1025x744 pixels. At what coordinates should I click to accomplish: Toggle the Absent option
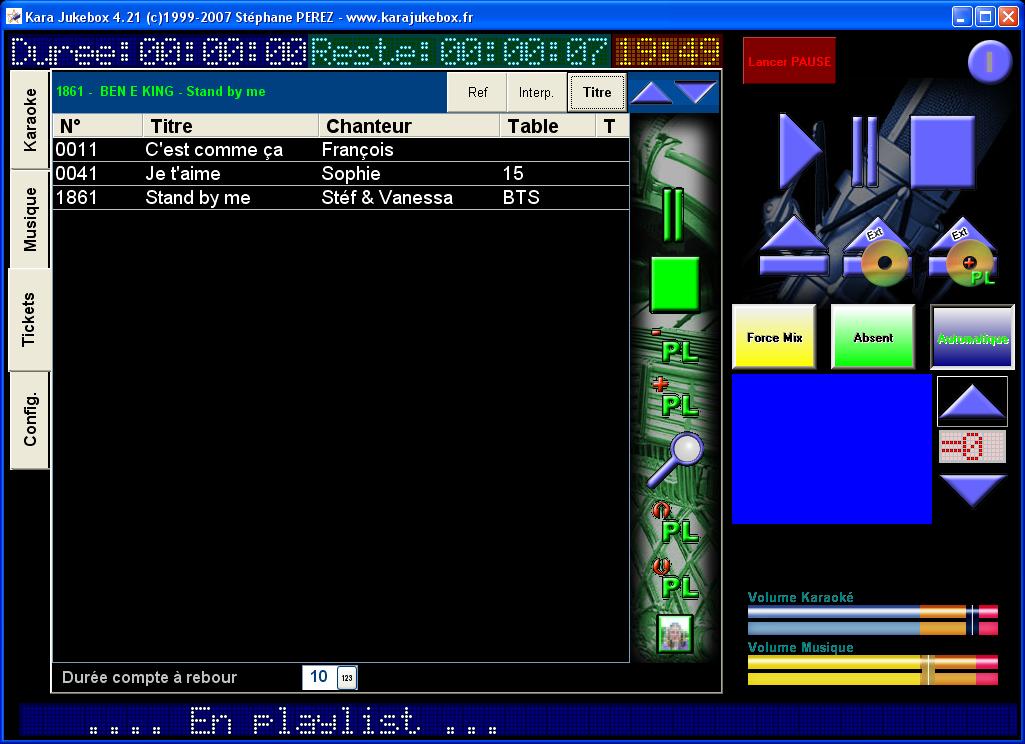(x=872, y=338)
